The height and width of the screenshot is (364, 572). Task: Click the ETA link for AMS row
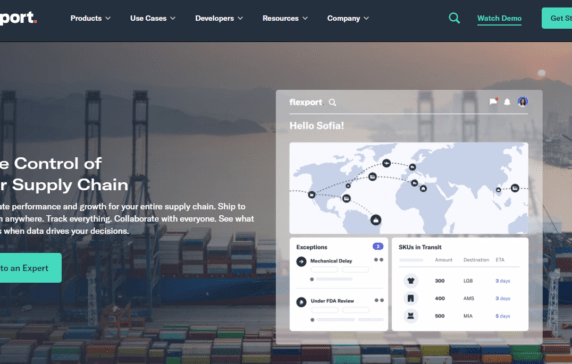point(503,298)
